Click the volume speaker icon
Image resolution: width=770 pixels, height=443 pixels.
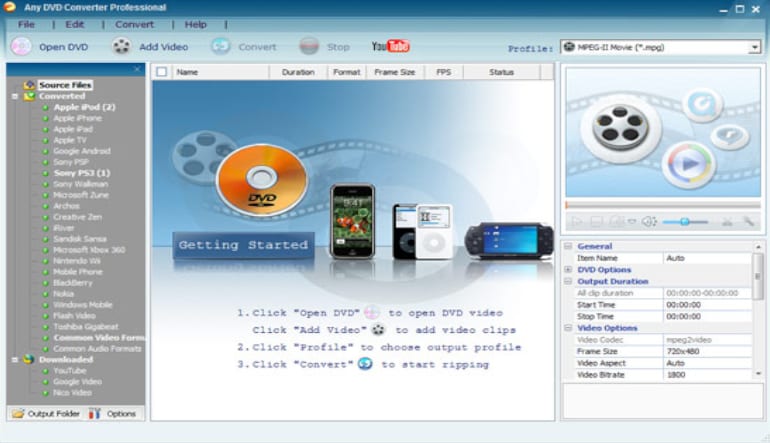pos(649,222)
